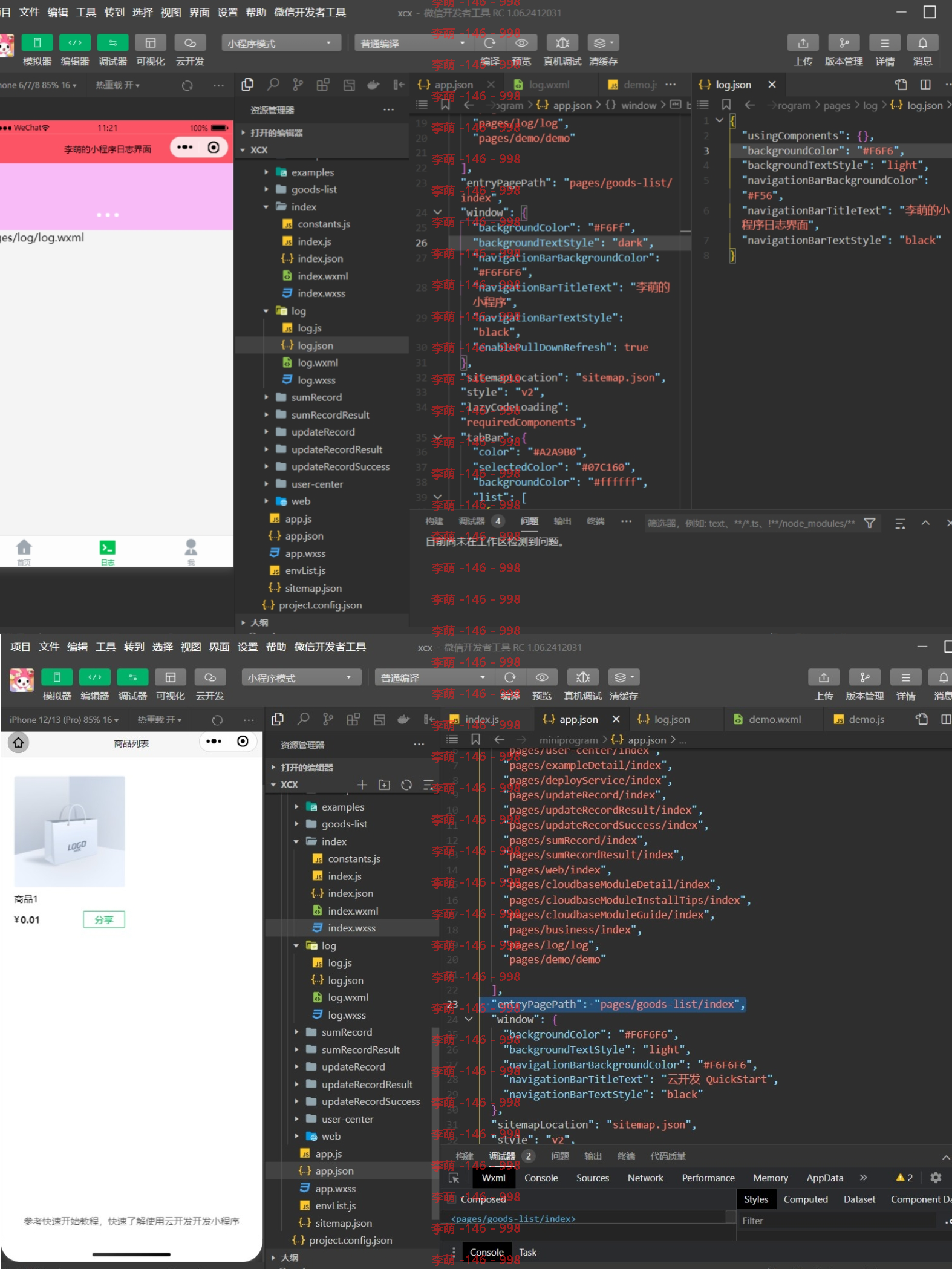The image size is (952, 1269).
Task: Open 版本管理 branch icon in top window
Action: pos(844,43)
